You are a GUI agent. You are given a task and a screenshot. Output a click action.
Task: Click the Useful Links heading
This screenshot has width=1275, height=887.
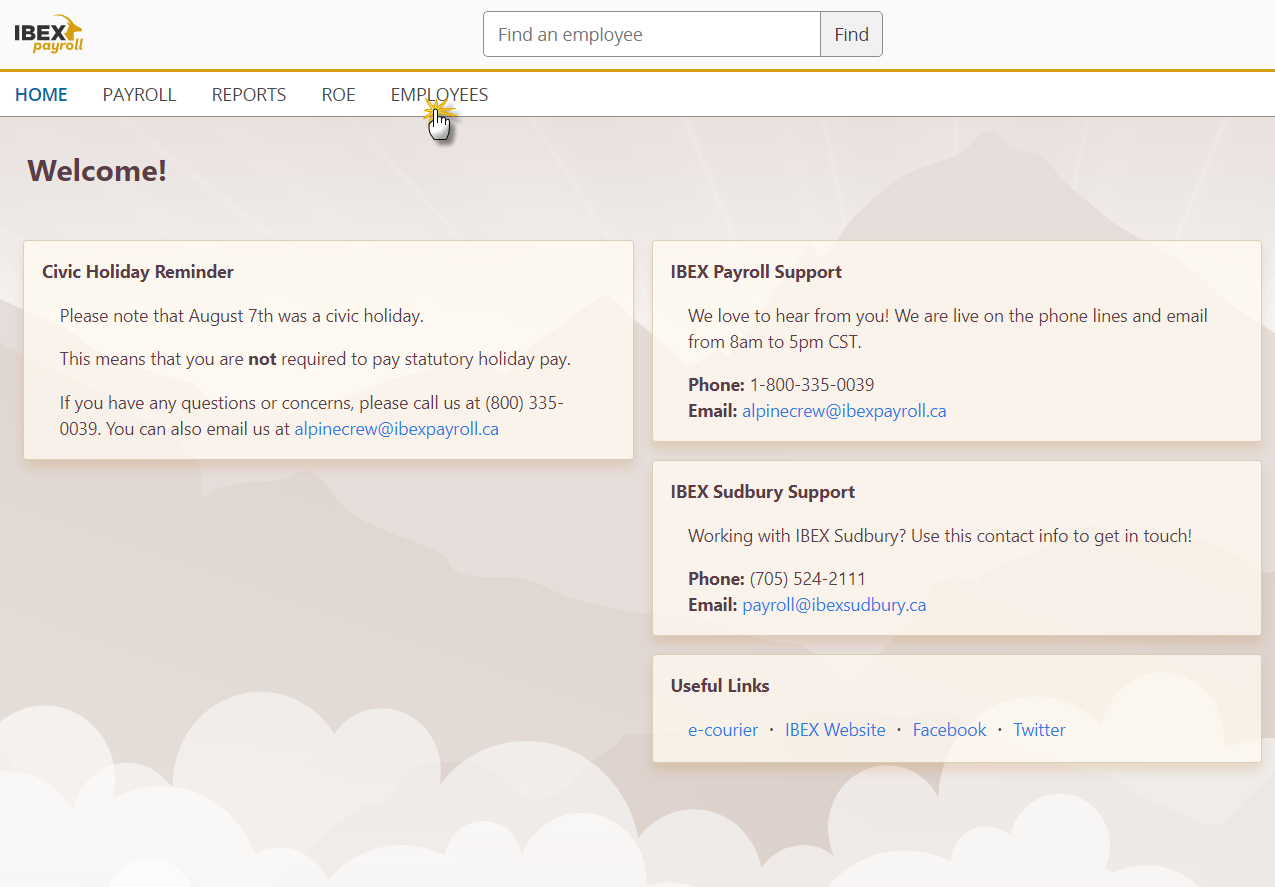pyautogui.click(x=720, y=686)
